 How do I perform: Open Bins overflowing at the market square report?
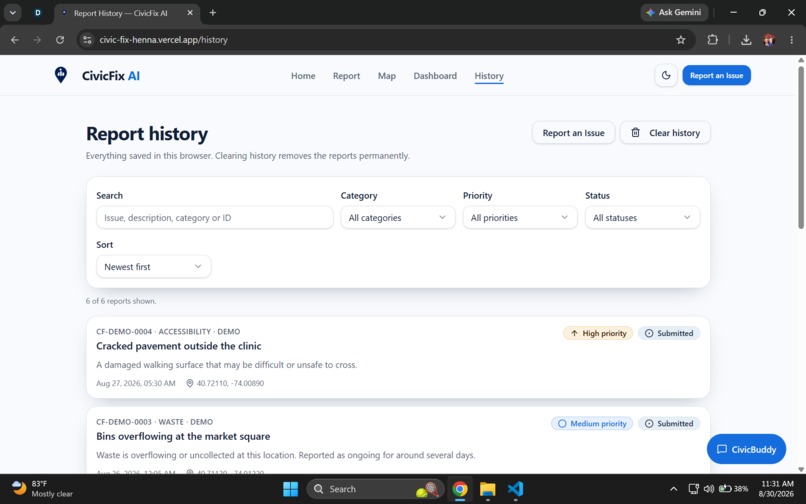(x=183, y=437)
